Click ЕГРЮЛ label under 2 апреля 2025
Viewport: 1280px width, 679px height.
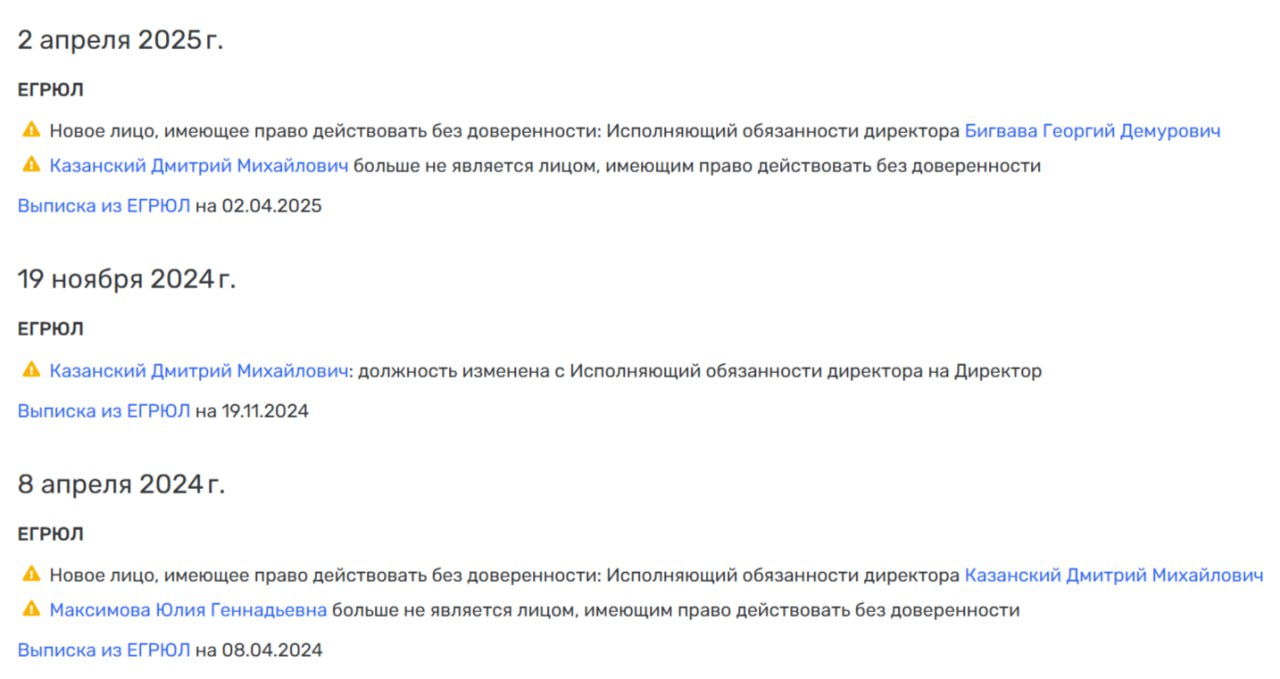[50, 90]
